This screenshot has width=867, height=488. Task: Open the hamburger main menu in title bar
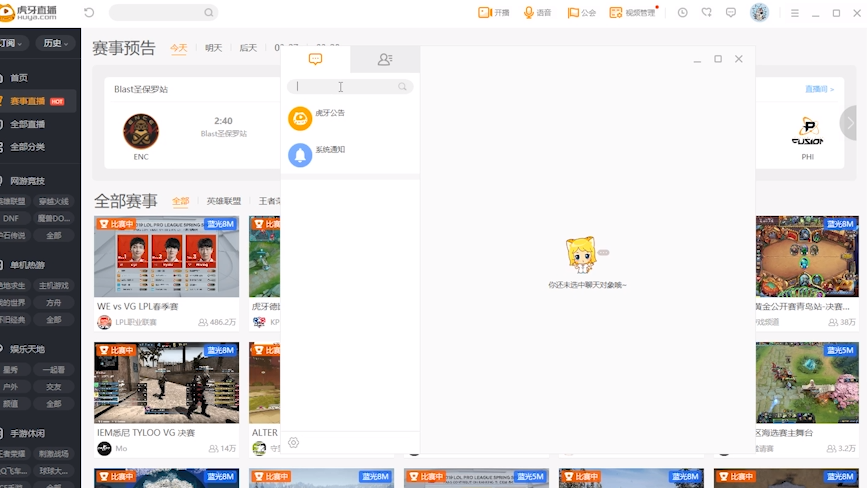[x=793, y=13]
